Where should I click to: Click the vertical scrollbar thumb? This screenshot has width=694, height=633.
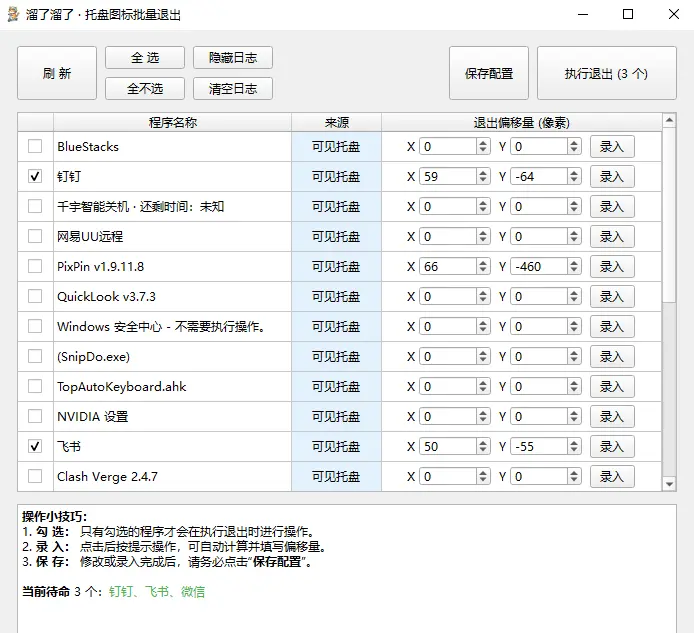[669, 215]
